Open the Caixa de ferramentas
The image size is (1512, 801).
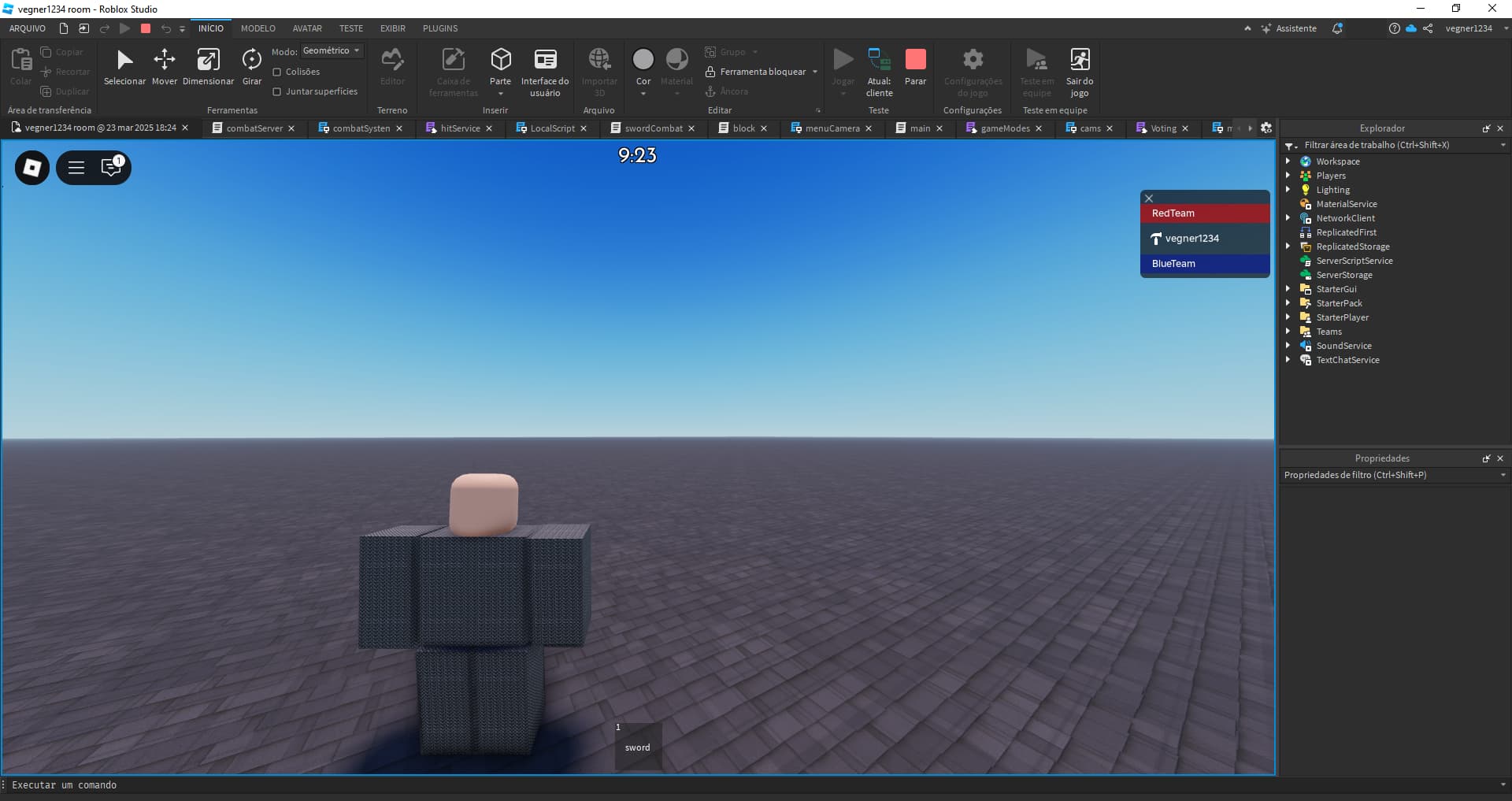tap(453, 71)
